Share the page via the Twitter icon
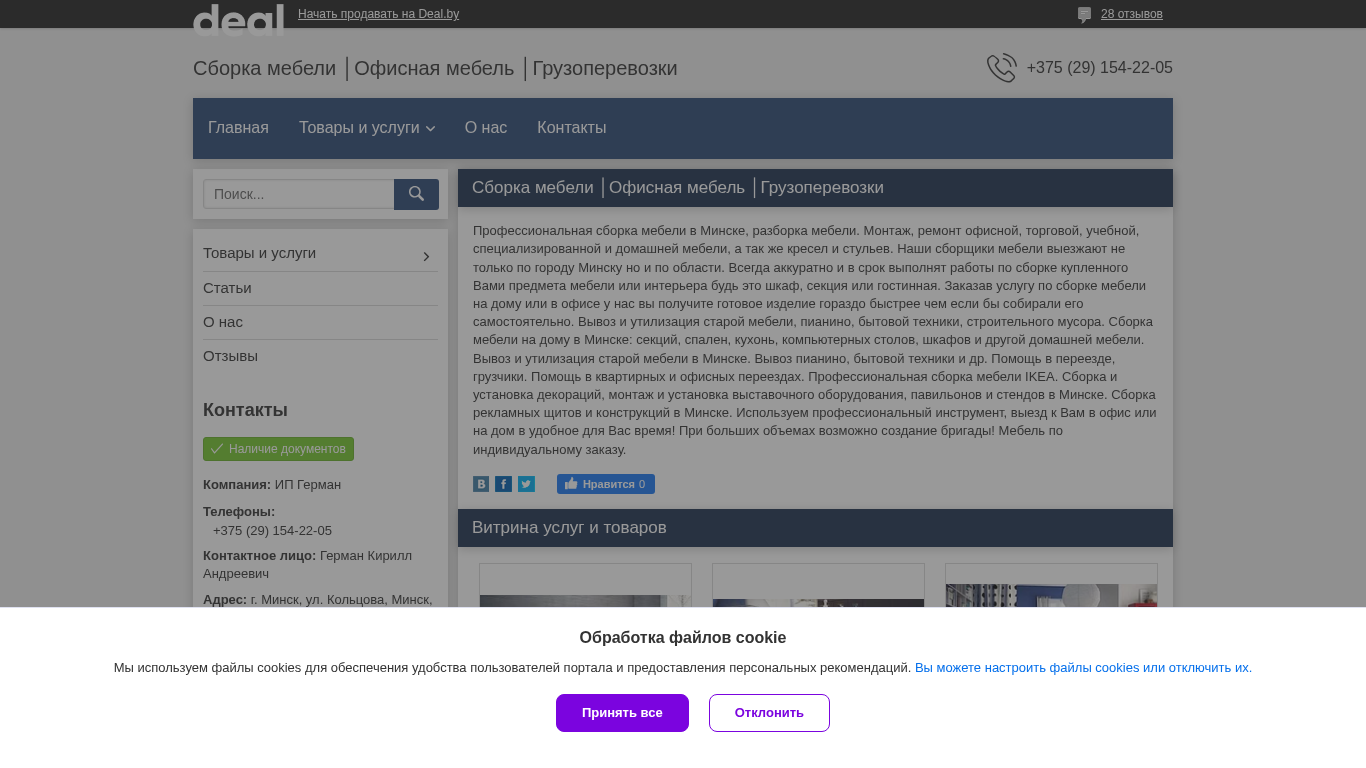The height and width of the screenshot is (768, 1366). tap(526, 484)
